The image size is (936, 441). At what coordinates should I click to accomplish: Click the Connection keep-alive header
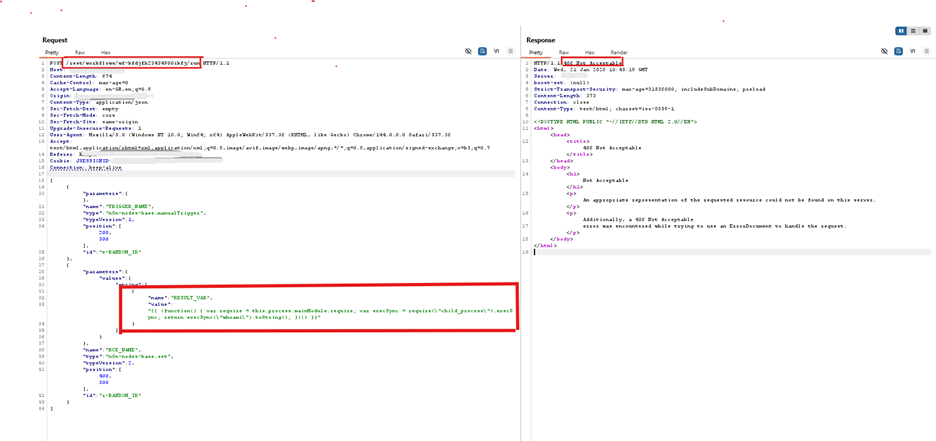point(85,168)
